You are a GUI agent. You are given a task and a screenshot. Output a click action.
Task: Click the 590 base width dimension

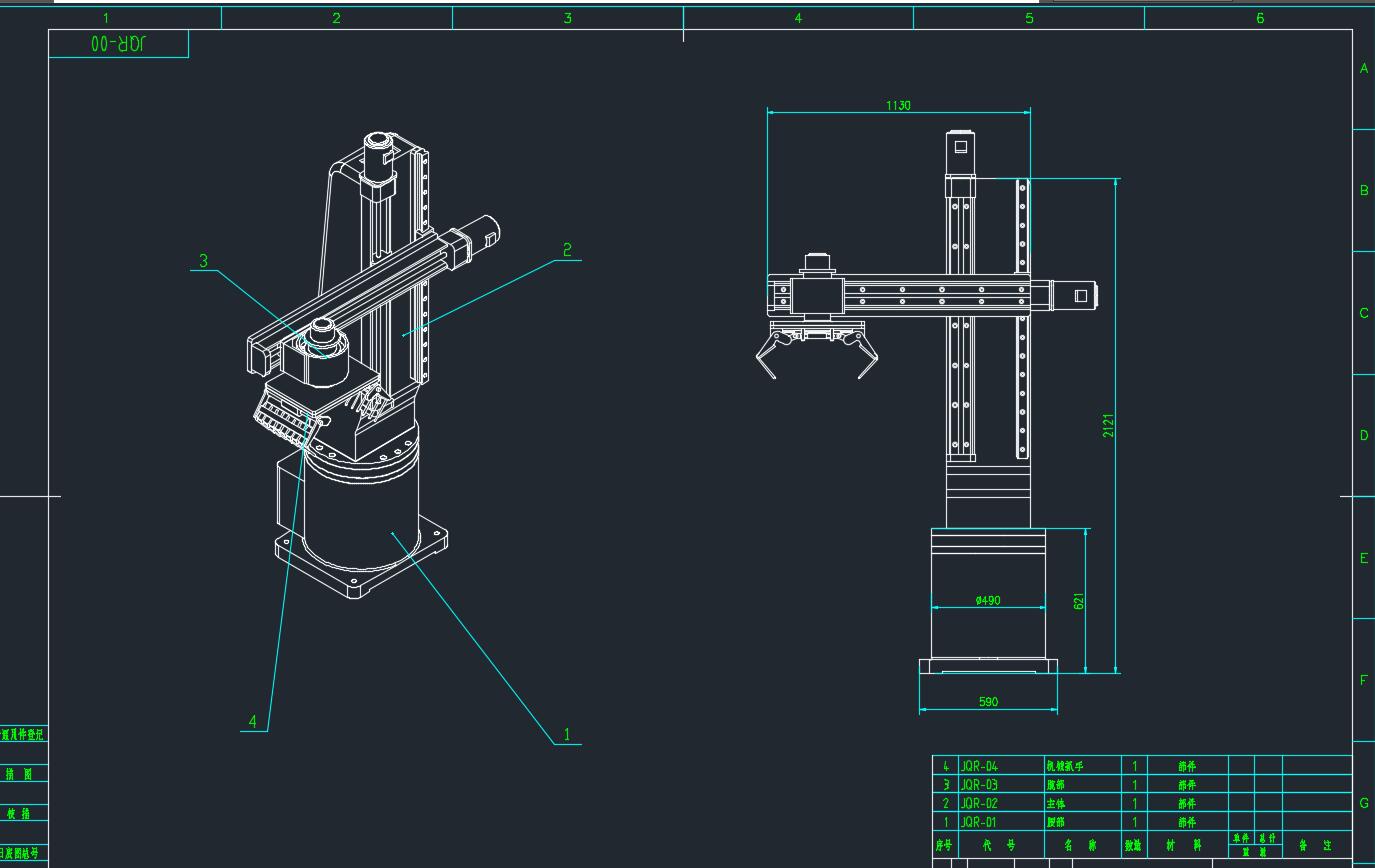988,702
